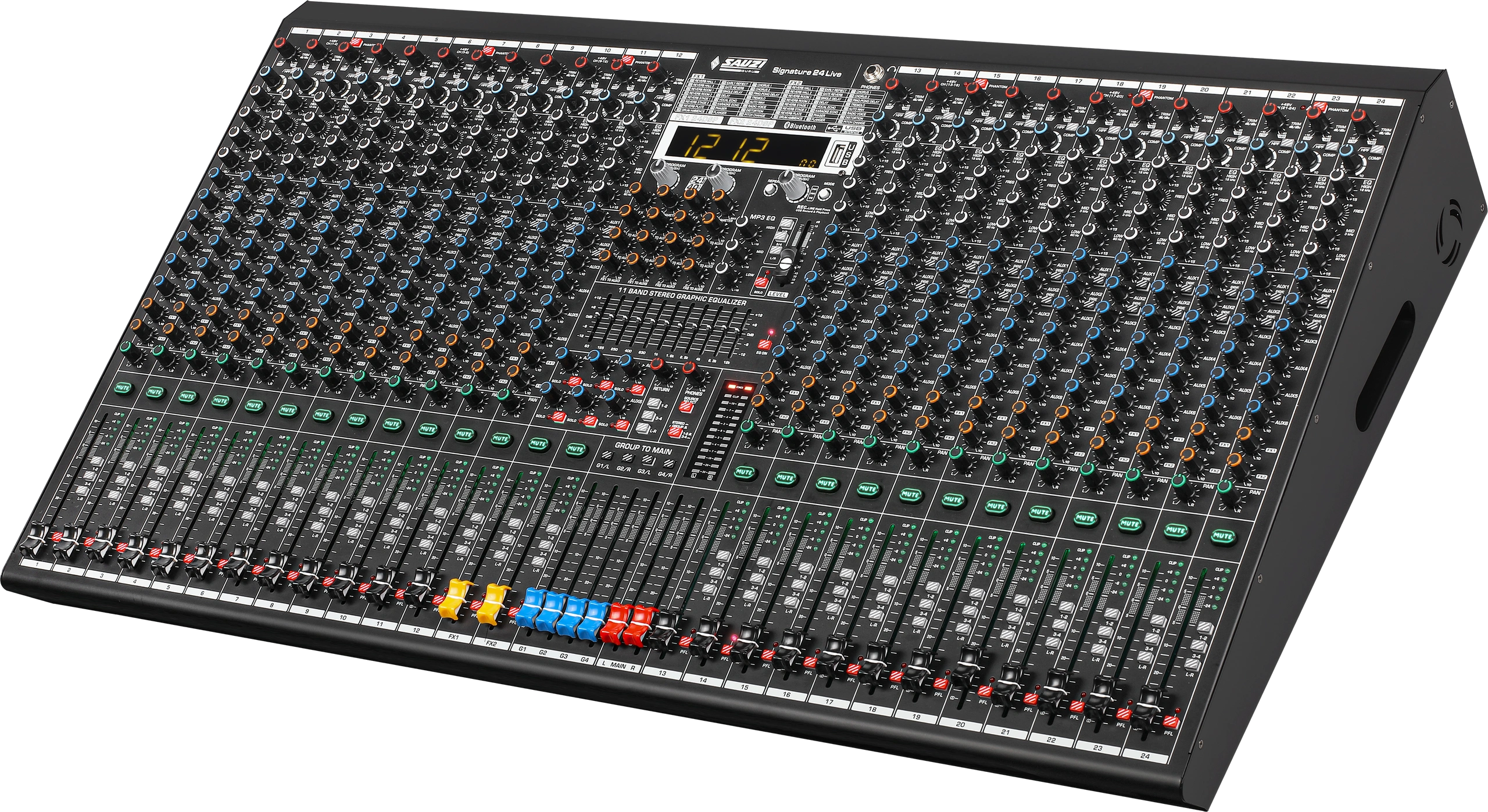This screenshot has width=1488, height=812.
Task: Mute channel 1 with its green MUTE button
Action: [x=122, y=388]
